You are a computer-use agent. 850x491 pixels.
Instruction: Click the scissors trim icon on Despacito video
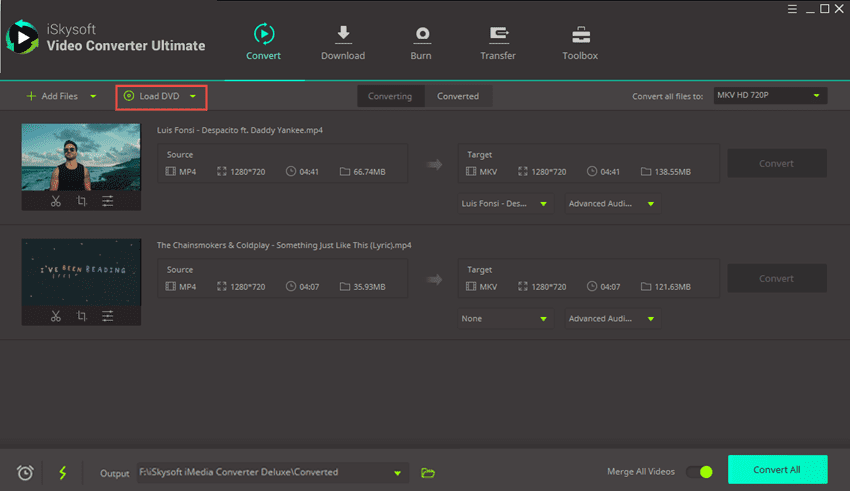point(56,201)
